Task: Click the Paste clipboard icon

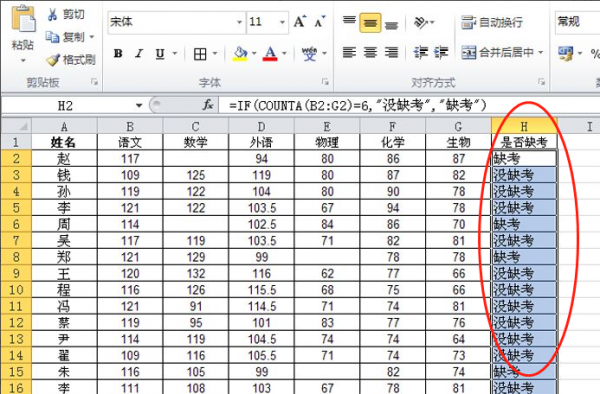Action: (x=23, y=18)
